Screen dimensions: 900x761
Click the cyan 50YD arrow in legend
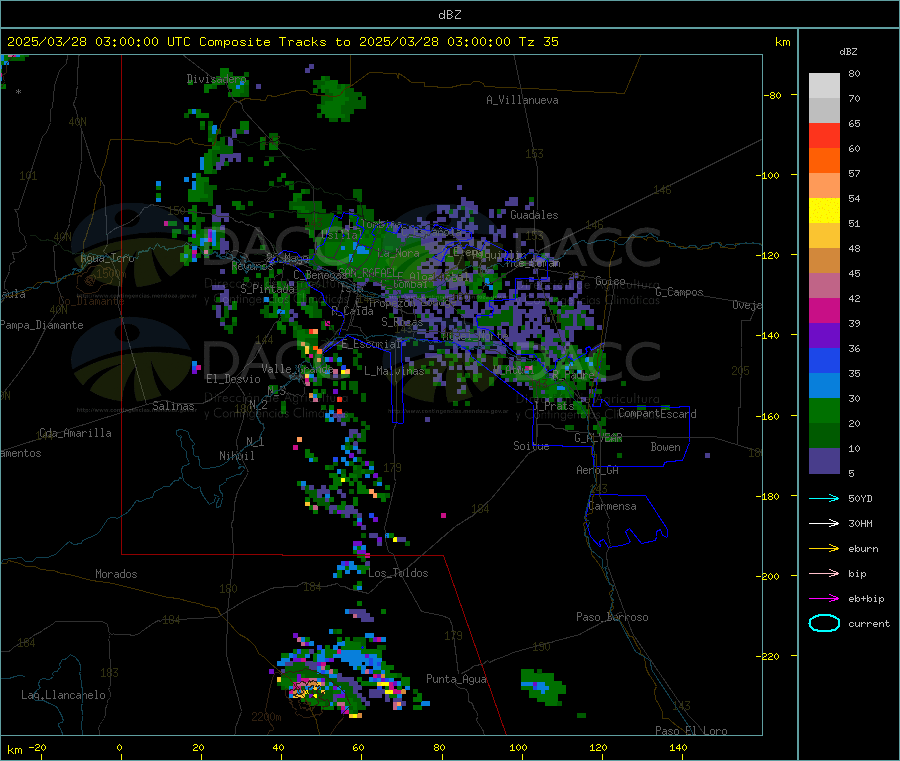click(824, 498)
